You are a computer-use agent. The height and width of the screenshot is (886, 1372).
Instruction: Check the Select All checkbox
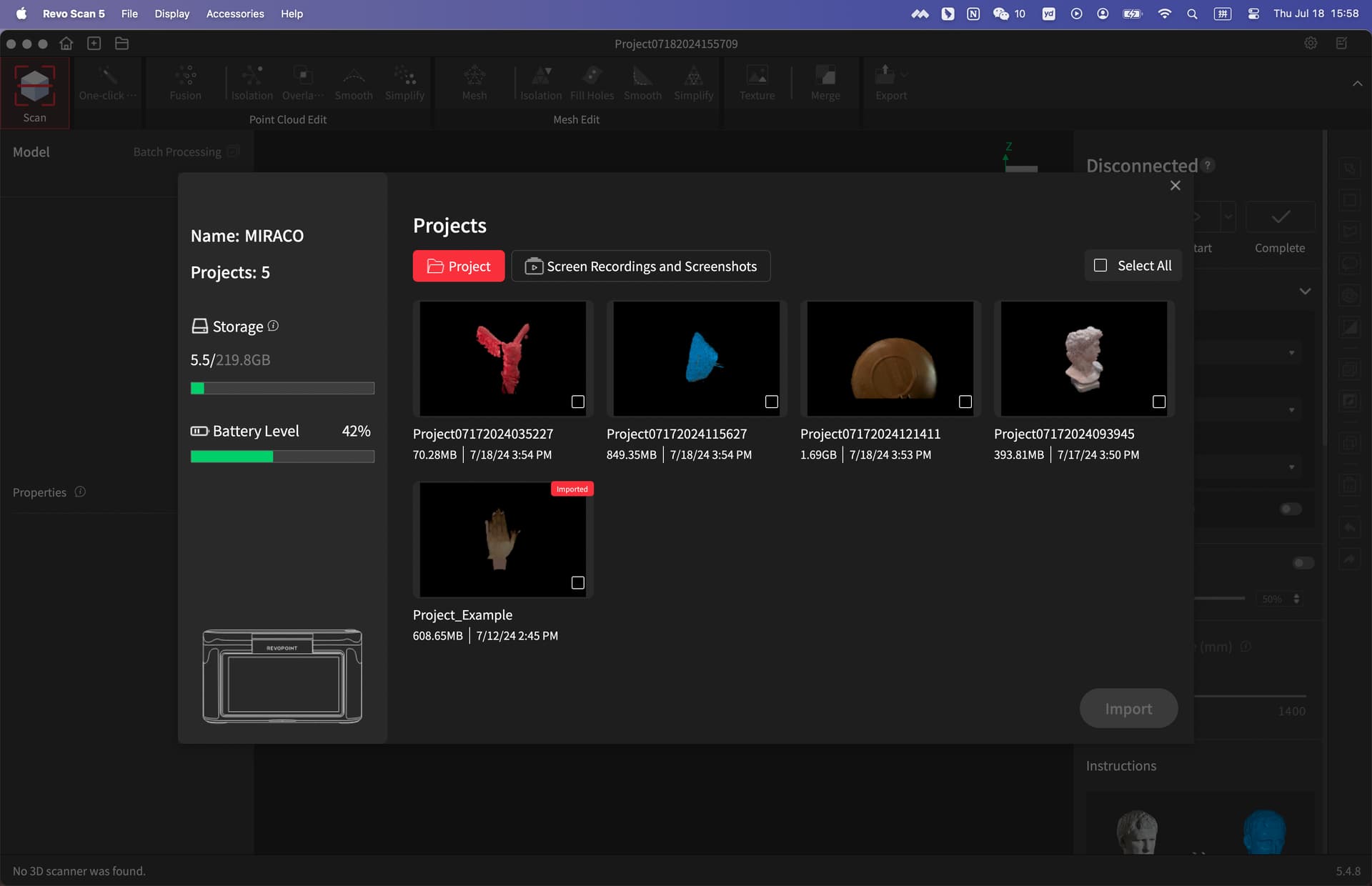pyautogui.click(x=1100, y=266)
